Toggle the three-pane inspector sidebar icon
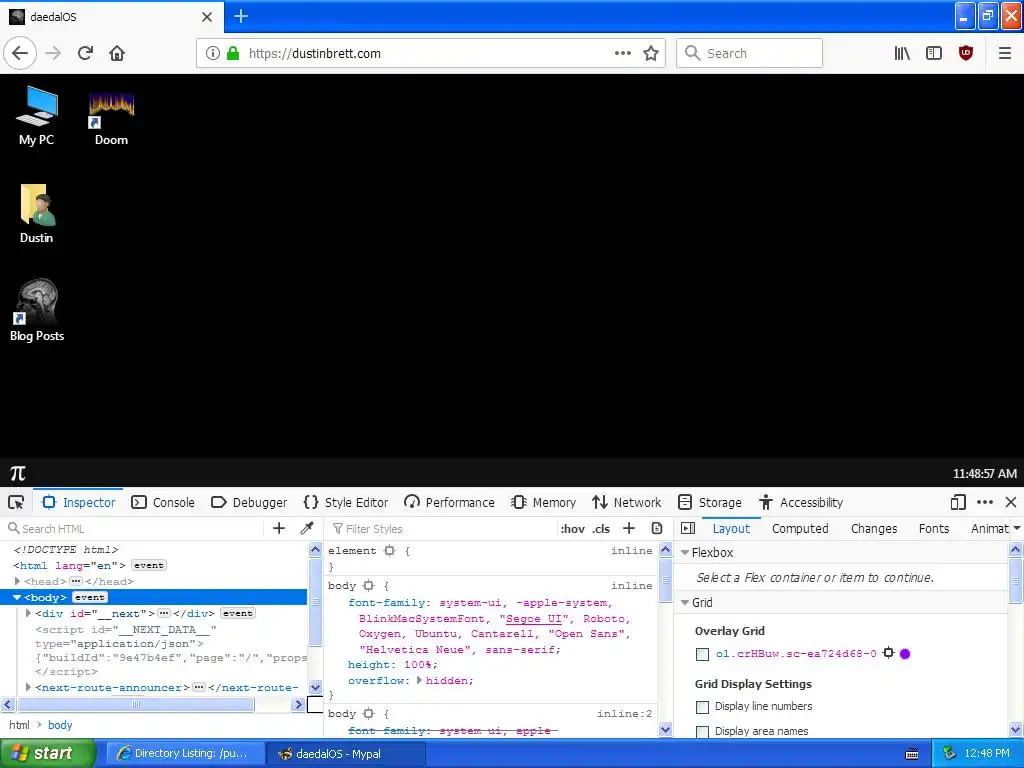 coord(688,528)
